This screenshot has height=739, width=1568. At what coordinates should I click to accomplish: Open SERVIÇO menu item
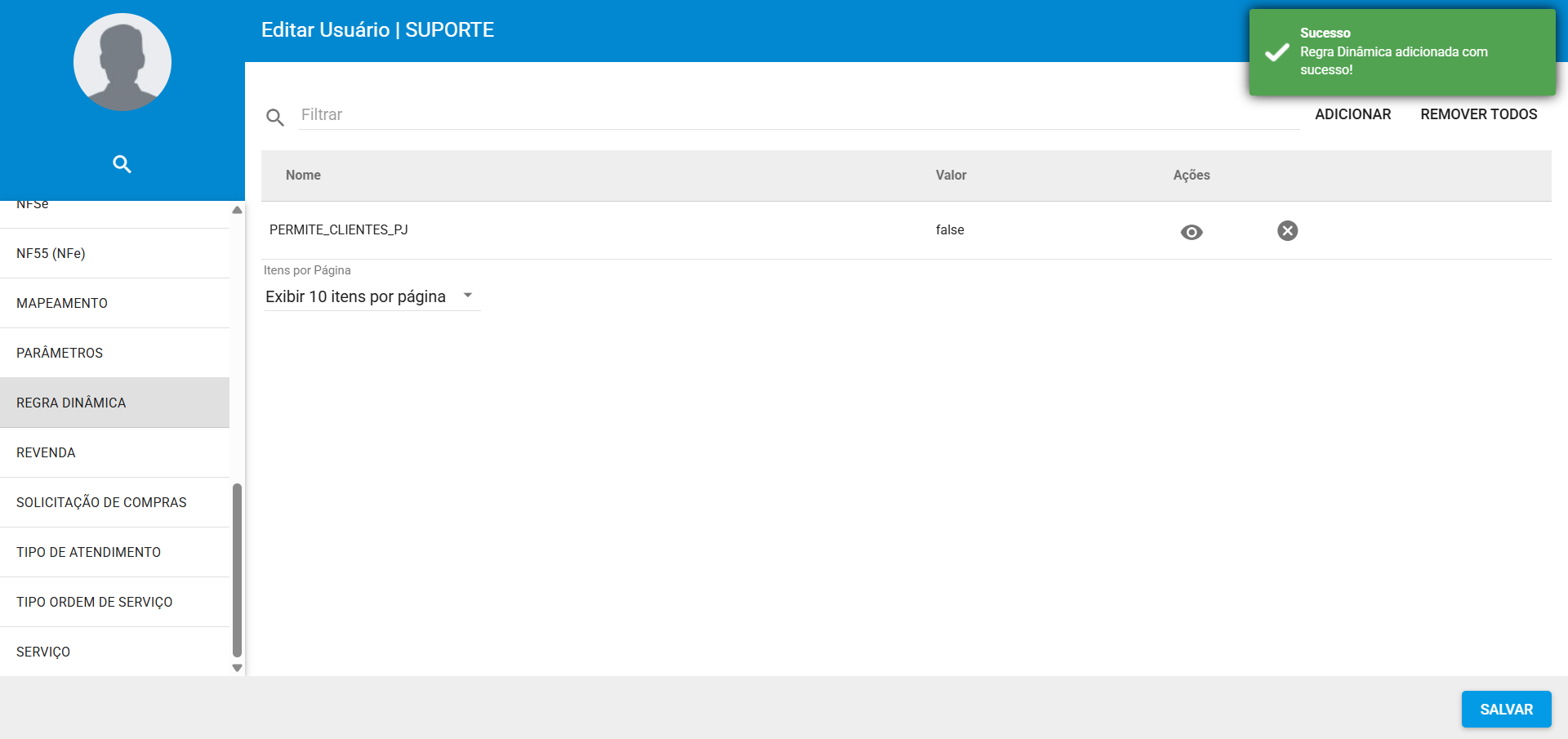pyautogui.click(x=114, y=652)
